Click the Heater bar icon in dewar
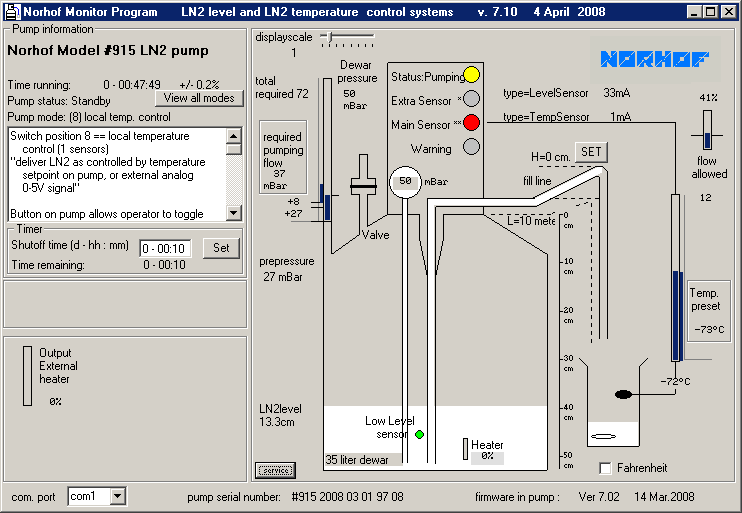The image size is (742, 513). click(x=465, y=449)
